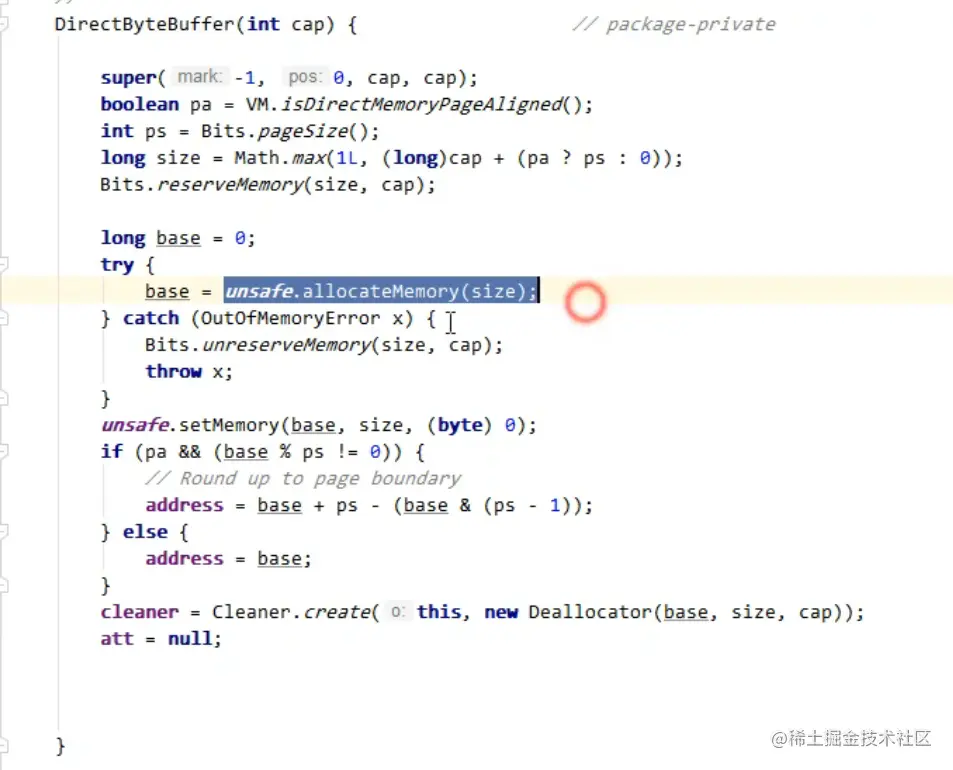Click 'address' in the base + ps line
Viewport: 953px width, 770px height.
(185, 506)
